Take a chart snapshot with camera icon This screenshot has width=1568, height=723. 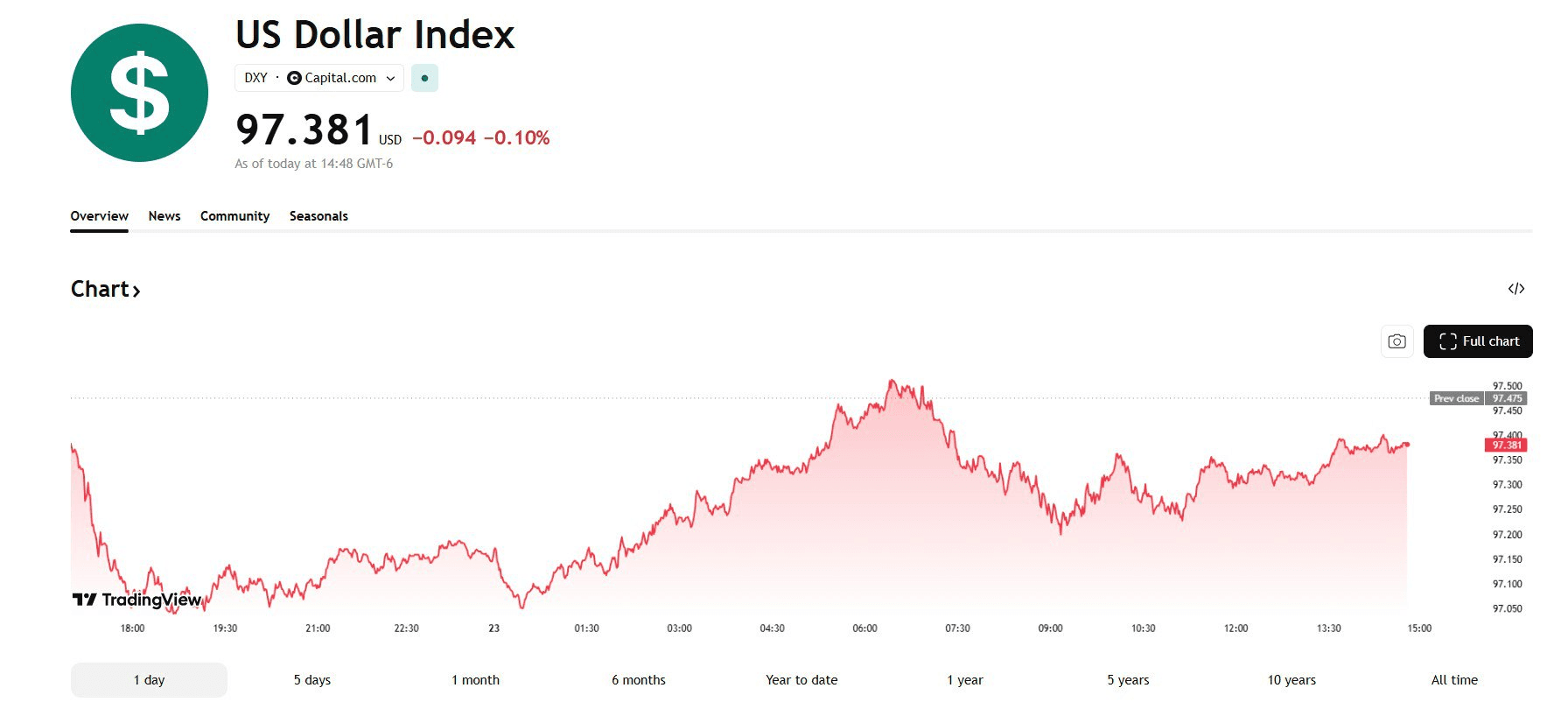[1396, 341]
